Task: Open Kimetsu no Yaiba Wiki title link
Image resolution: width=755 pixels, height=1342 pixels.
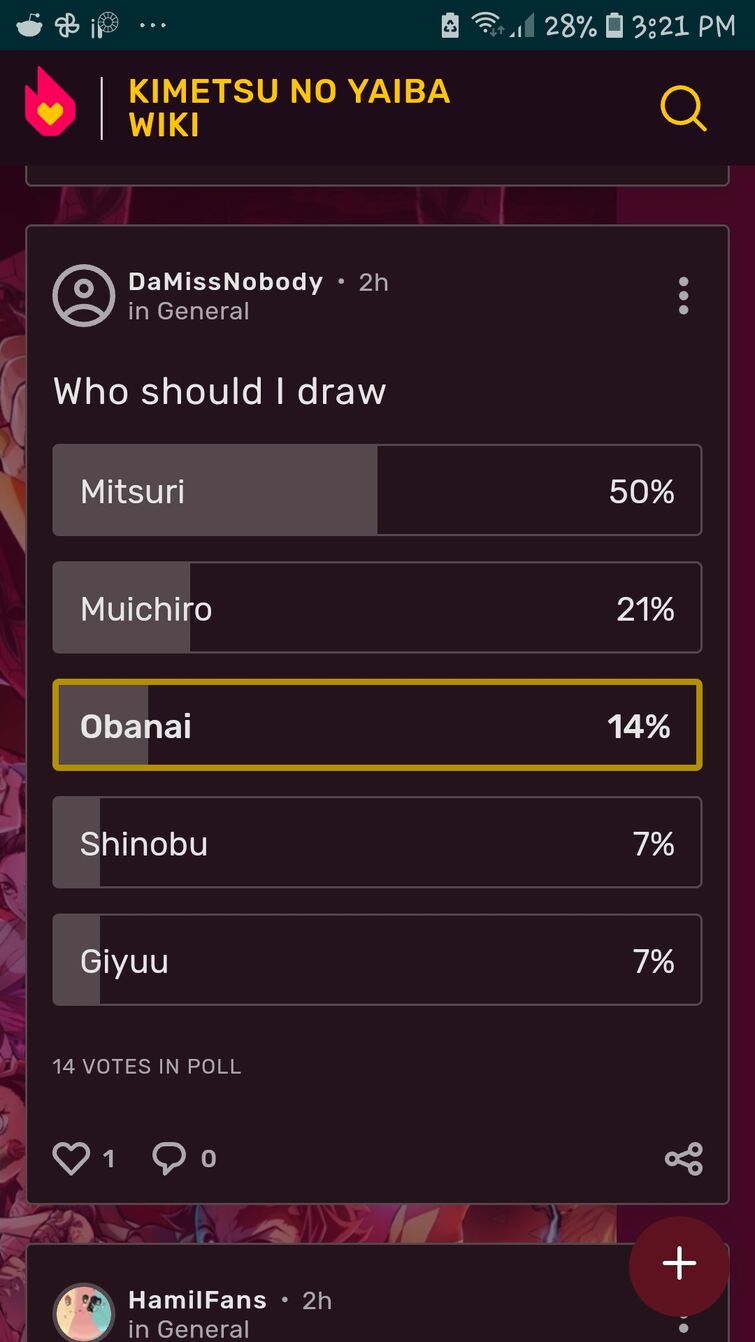Action: 289,108
